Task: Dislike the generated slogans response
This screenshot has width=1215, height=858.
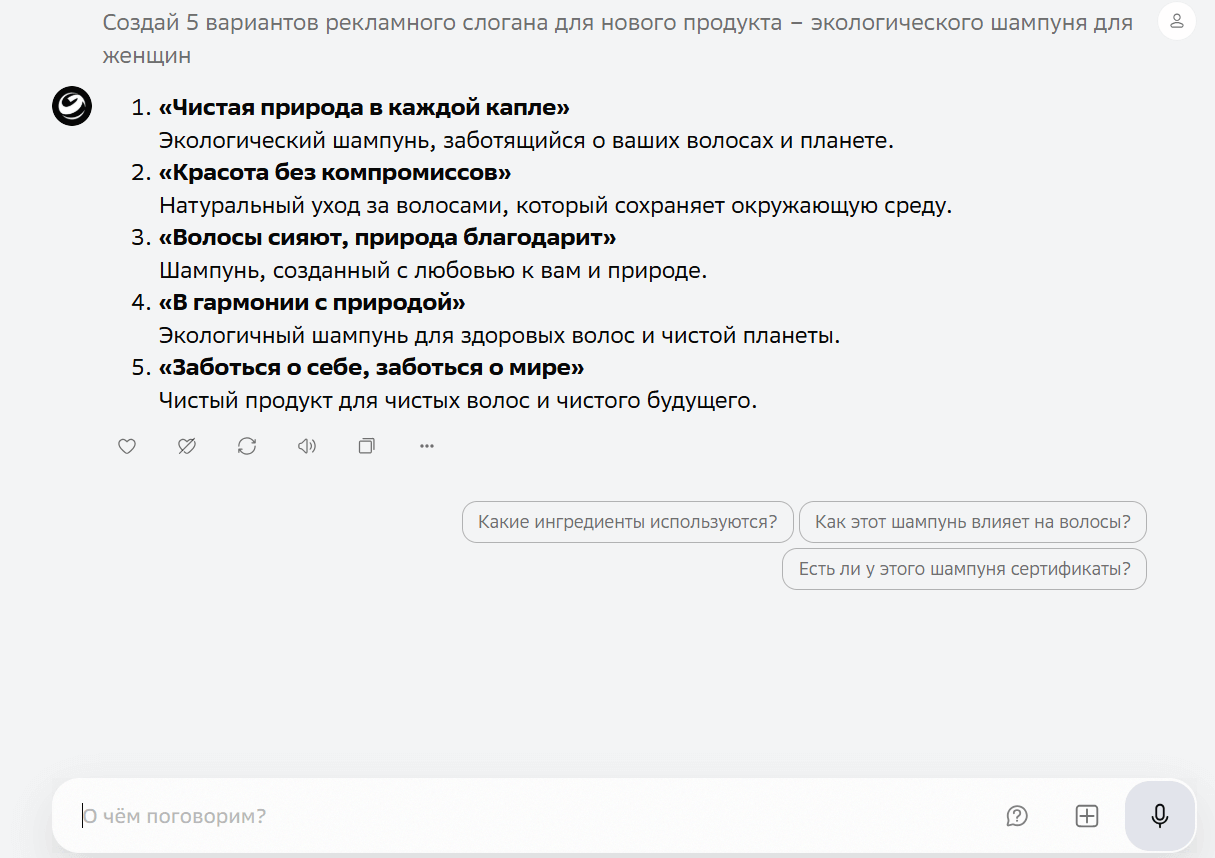Action: 187,446
